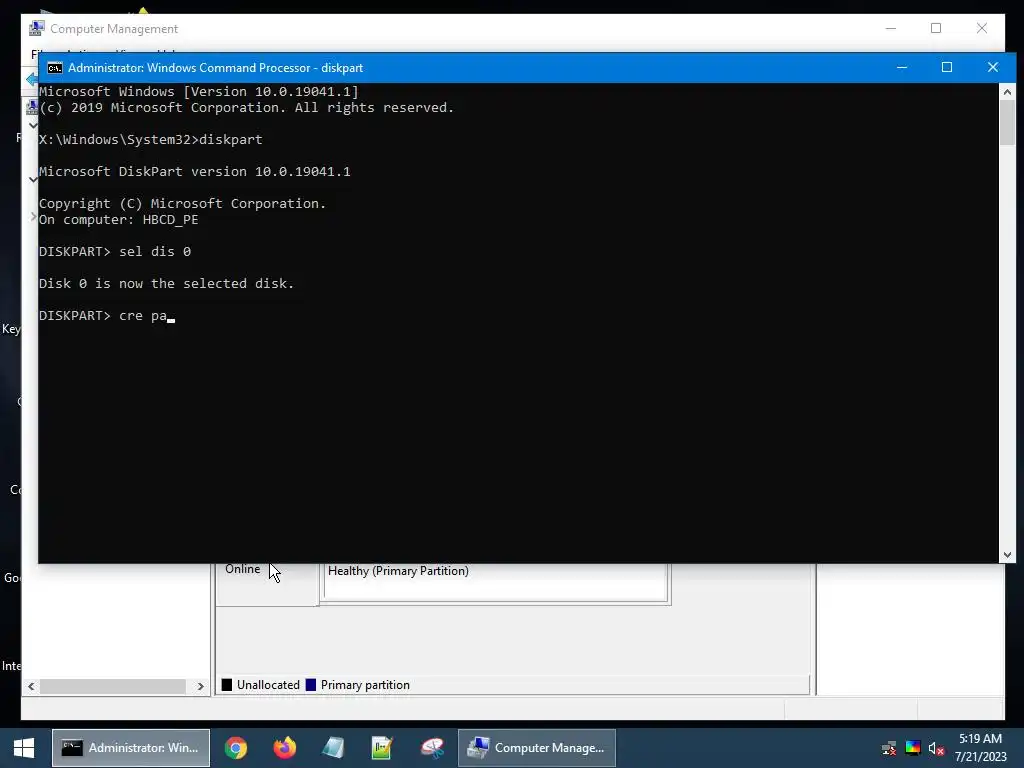Maximize the Command Processor window
Viewport: 1024px width, 768px height.
point(947,67)
